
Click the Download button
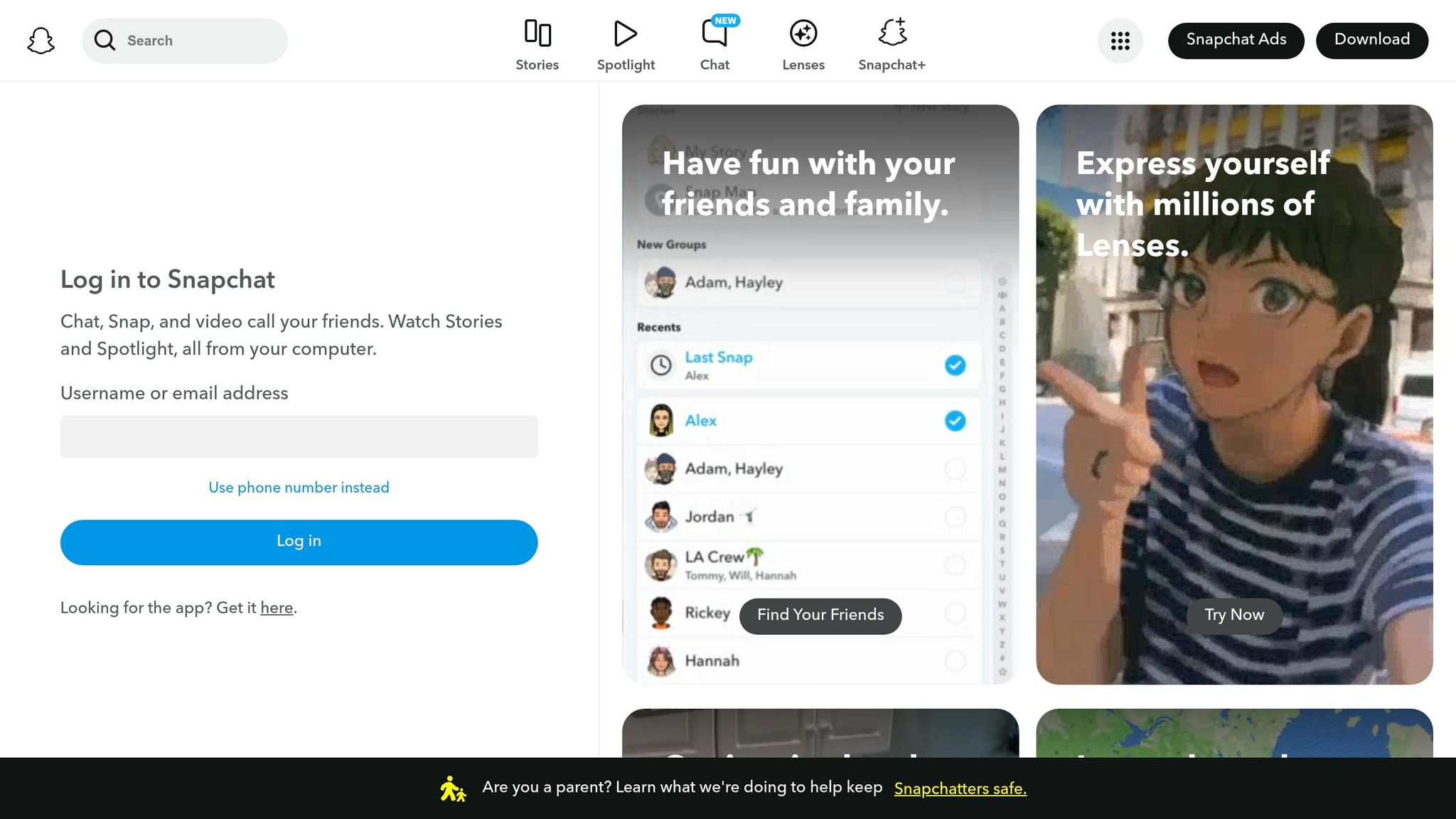point(1371,41)
